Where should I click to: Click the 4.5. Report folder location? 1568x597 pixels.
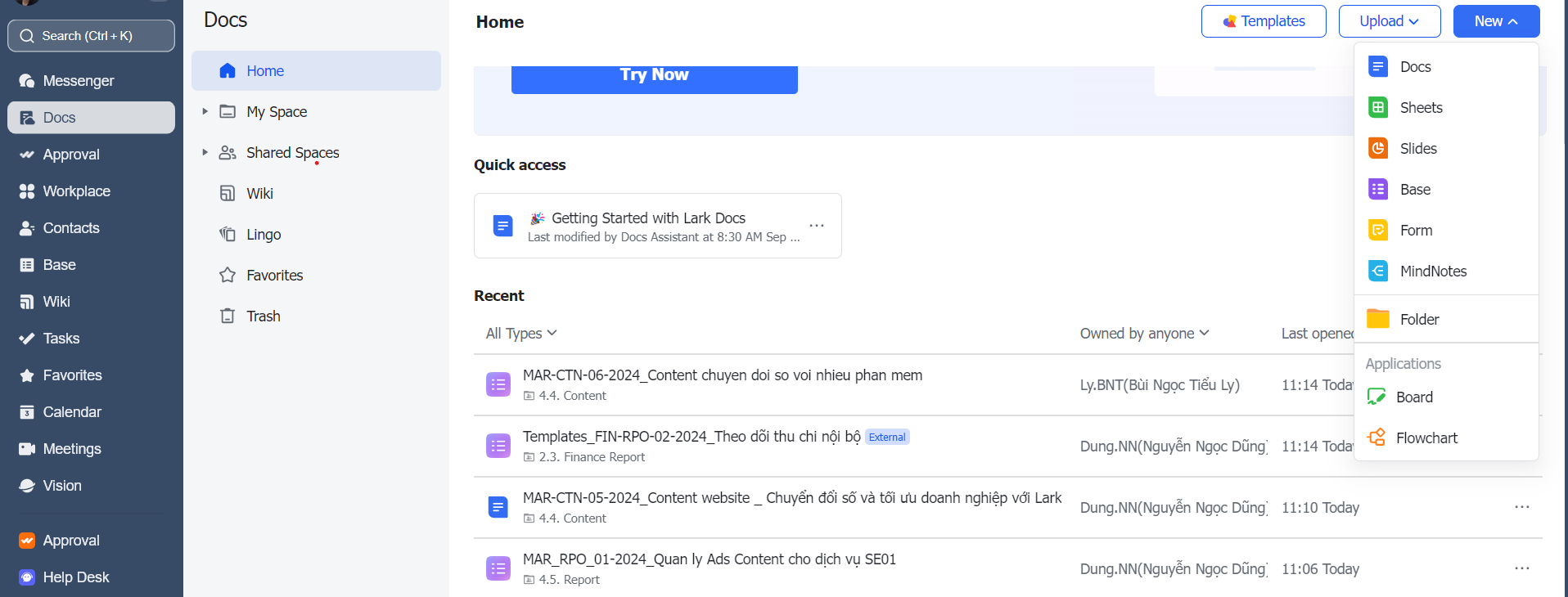[x=562, y=580]
